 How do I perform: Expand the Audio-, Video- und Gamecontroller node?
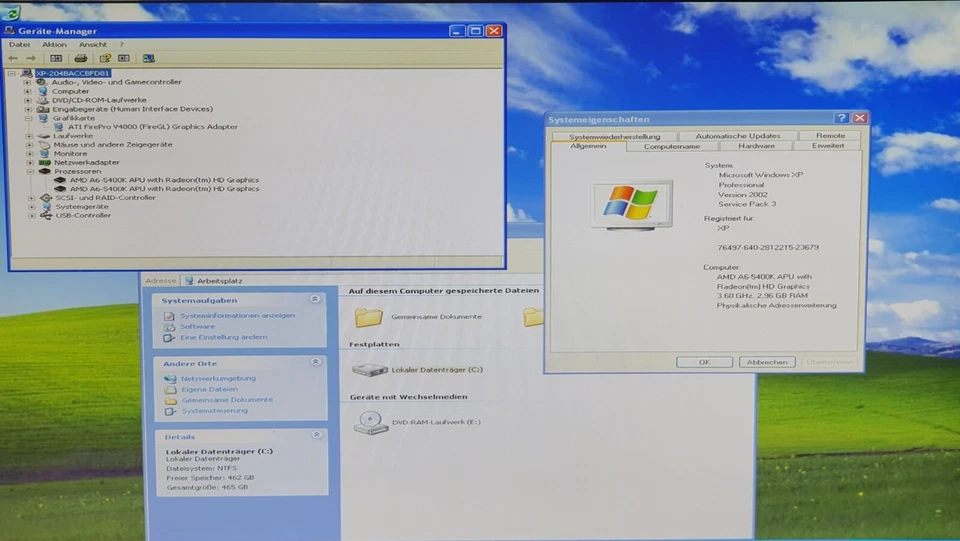(28, 82)
